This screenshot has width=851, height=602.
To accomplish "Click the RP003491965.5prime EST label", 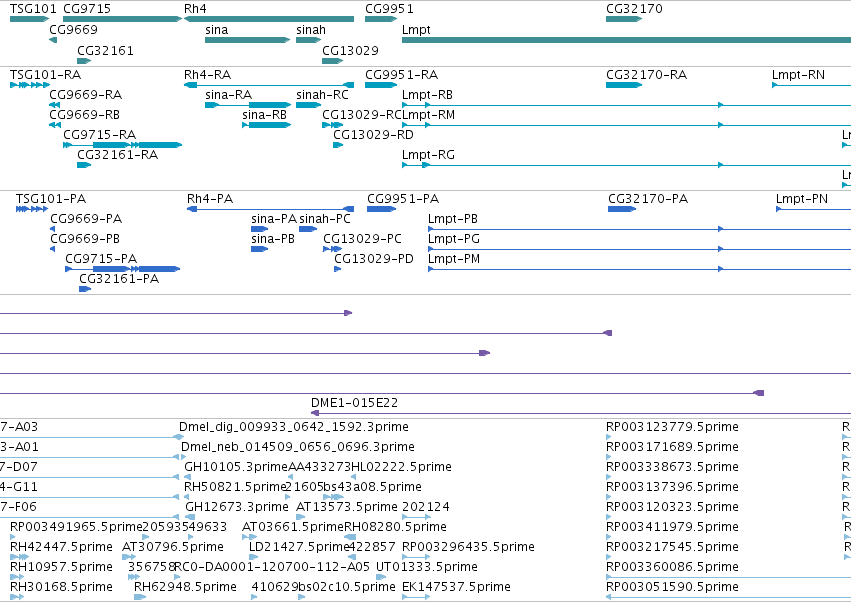I will [76, 527].
